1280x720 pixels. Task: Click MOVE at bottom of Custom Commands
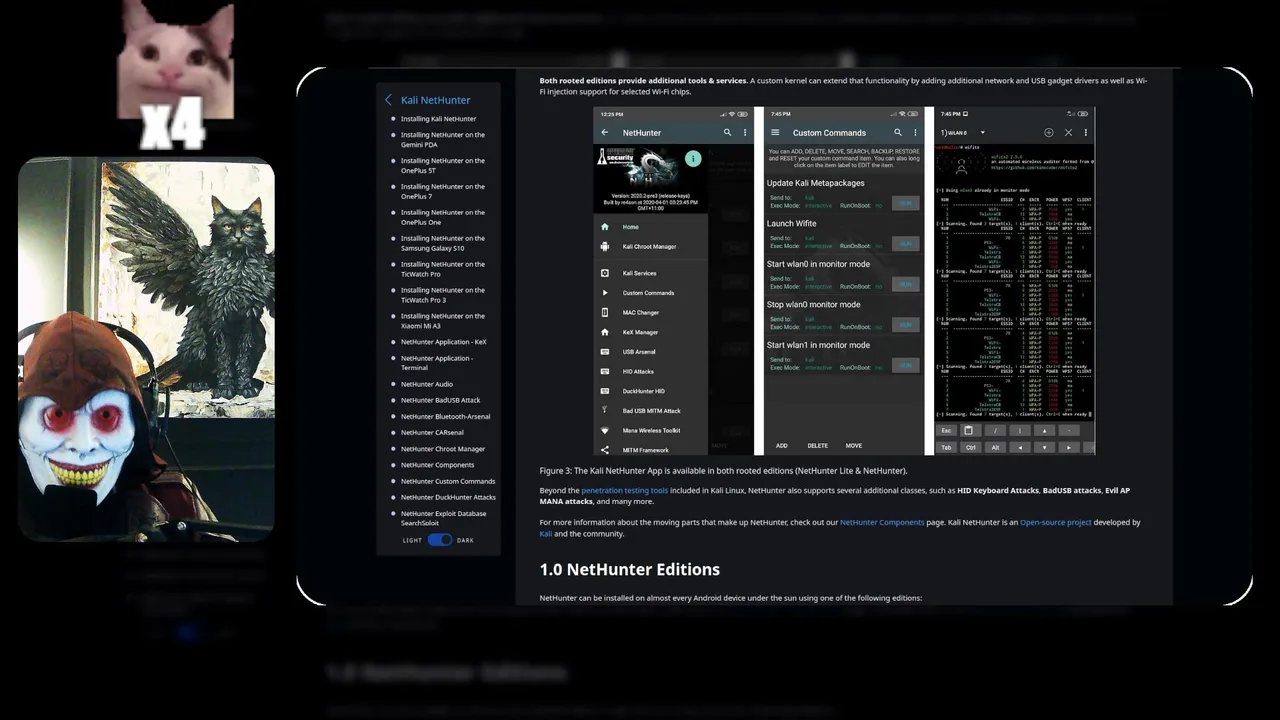[x=853, y=446]
